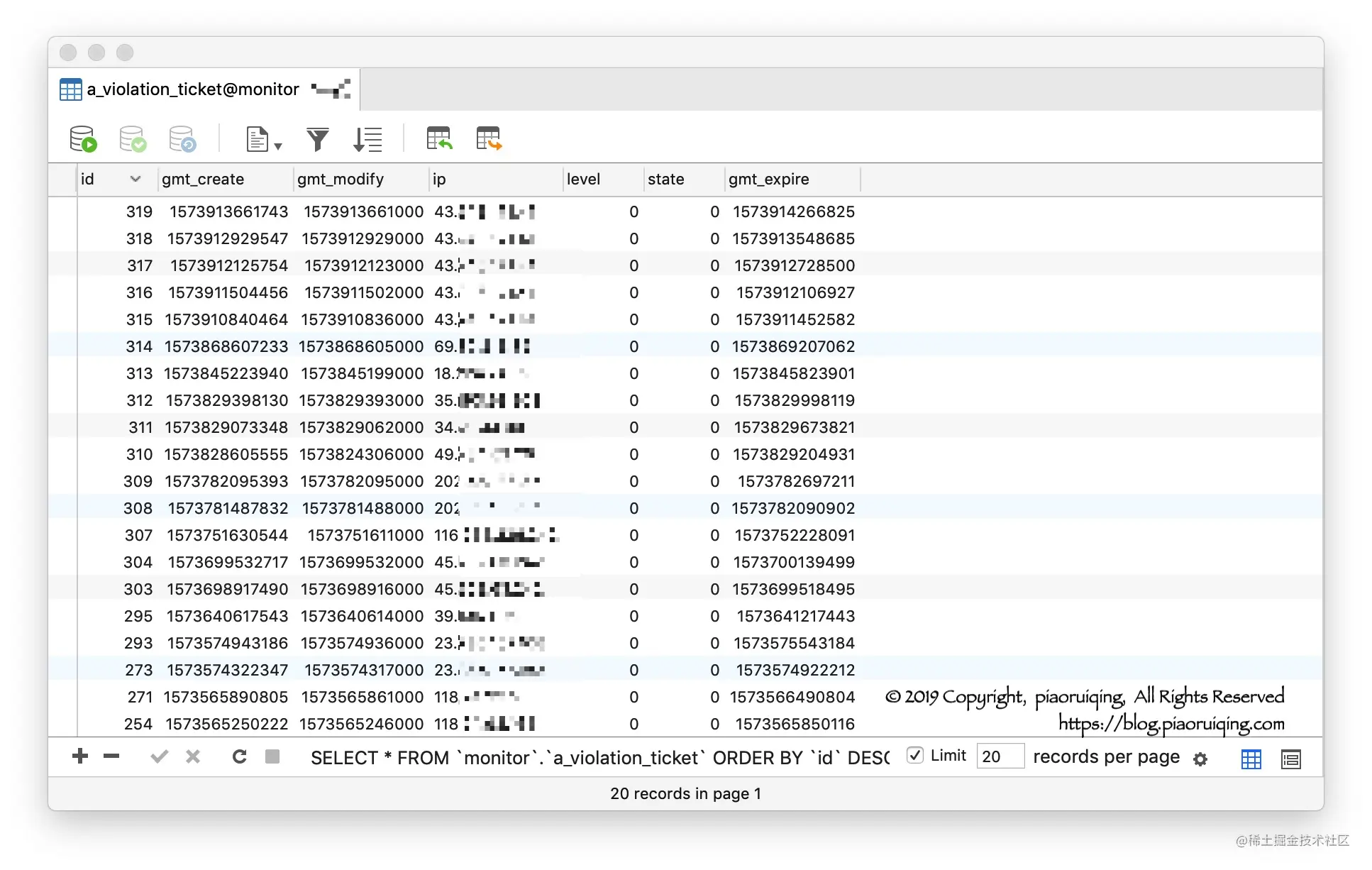Add a new record with plus icon
Screen dimensions: 1372x870
(x=80, y=756)
